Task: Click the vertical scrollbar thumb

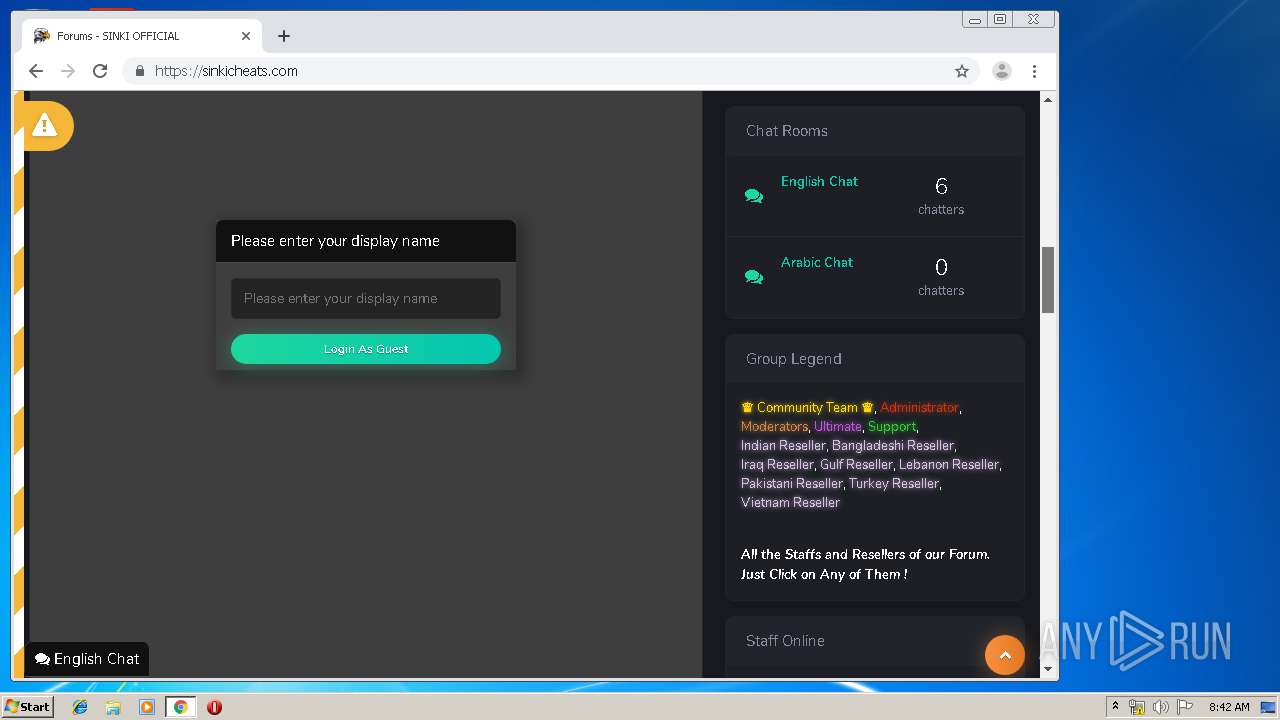Action: coord(1048,280)
